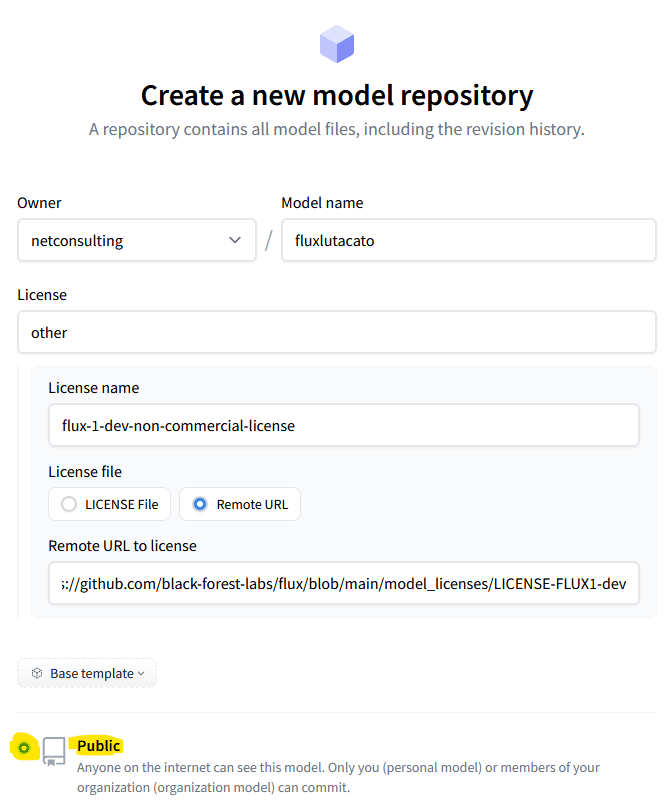Viewport: 670px width, 810px height.
Task: Click the Public repository book icon
Action: tap(54, 751)
